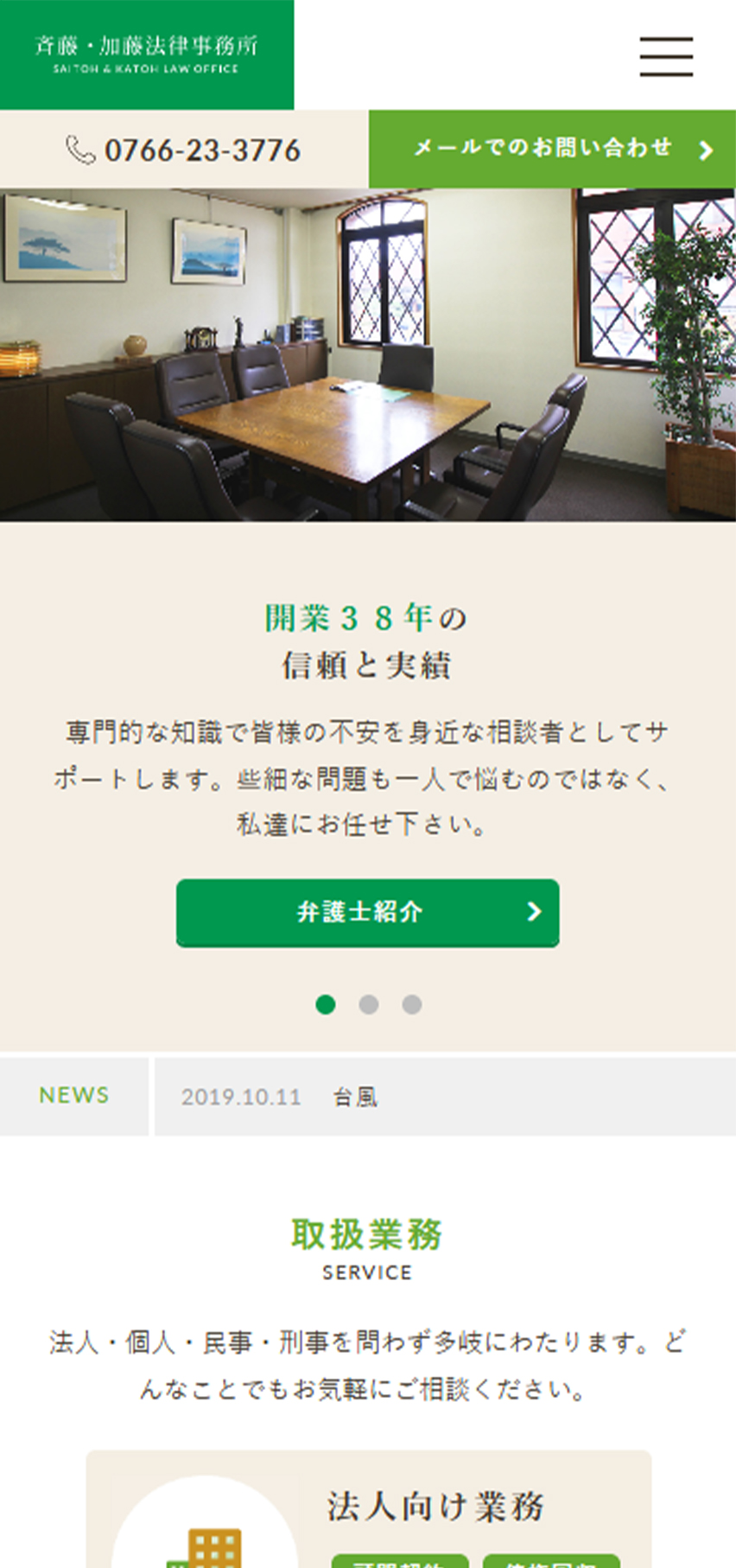Click the 斉藤・加藤法律事務所 logo
736x1568 pixels.
click(147, 54)
